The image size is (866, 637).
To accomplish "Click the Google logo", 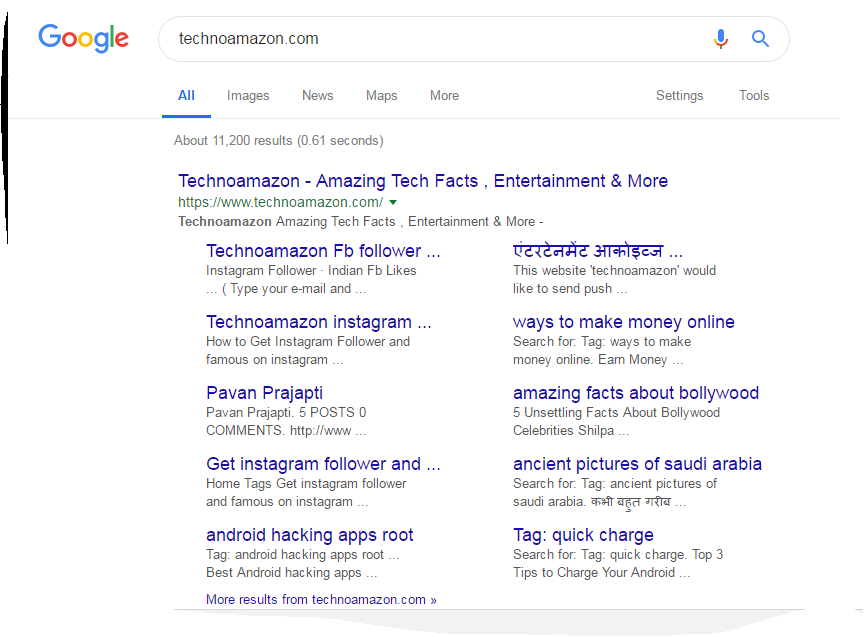I will (83, 38).
